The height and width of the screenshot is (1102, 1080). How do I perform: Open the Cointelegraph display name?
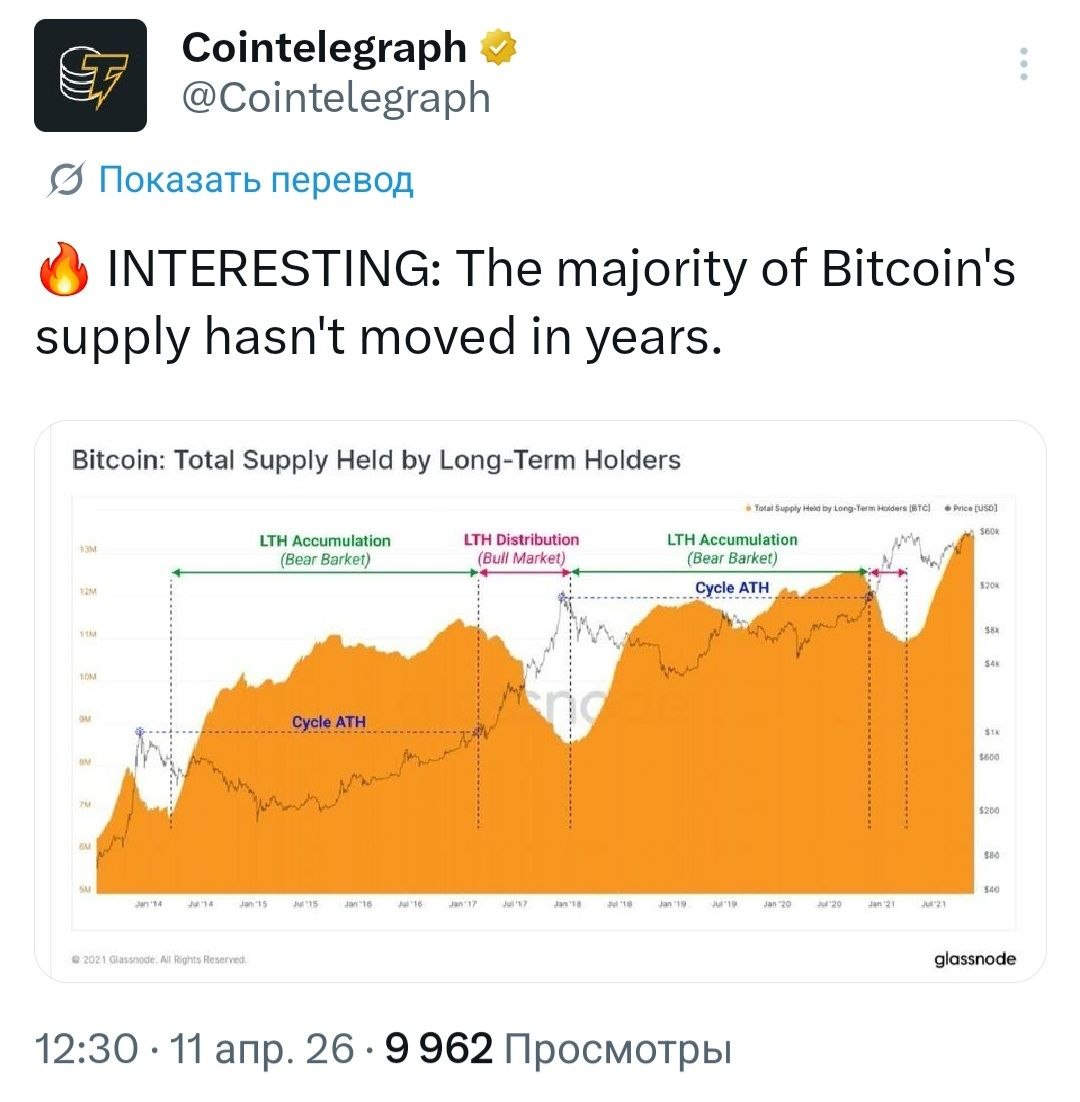click(x=324, y=47)
